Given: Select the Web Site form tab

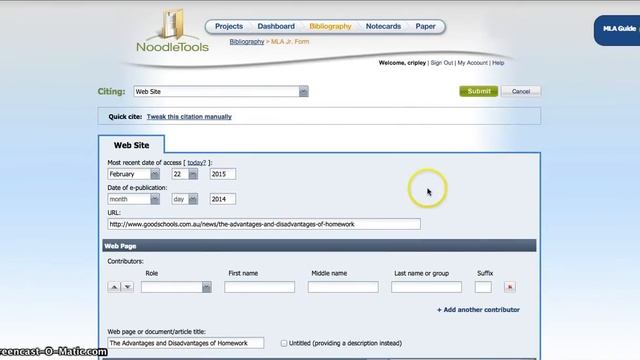Looking at the screenshot, I should pyautogui.click(x=131, y=145).
